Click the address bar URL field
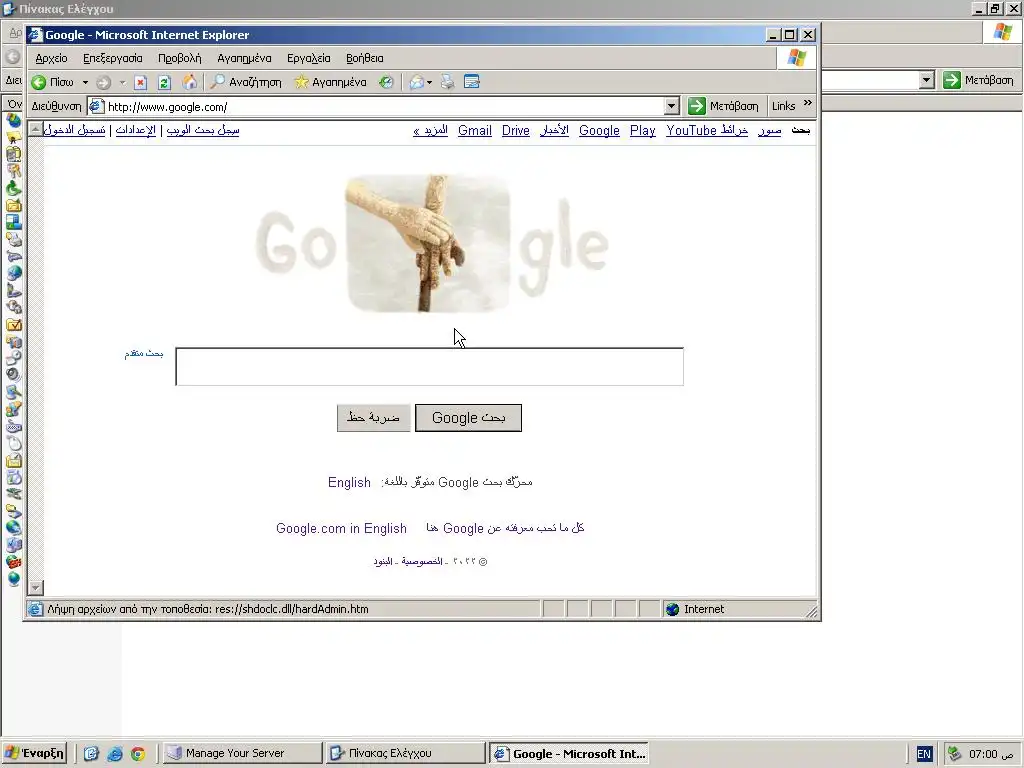The image size is (1024, 768). point(384,106)
